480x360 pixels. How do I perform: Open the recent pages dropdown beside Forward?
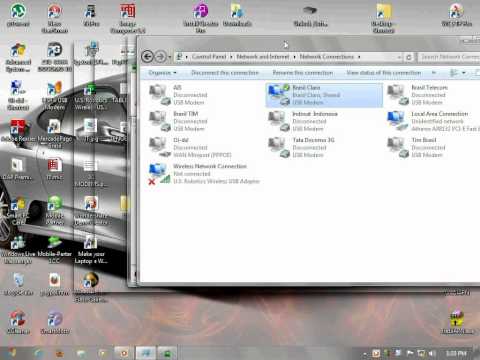(x=170, y=57)
